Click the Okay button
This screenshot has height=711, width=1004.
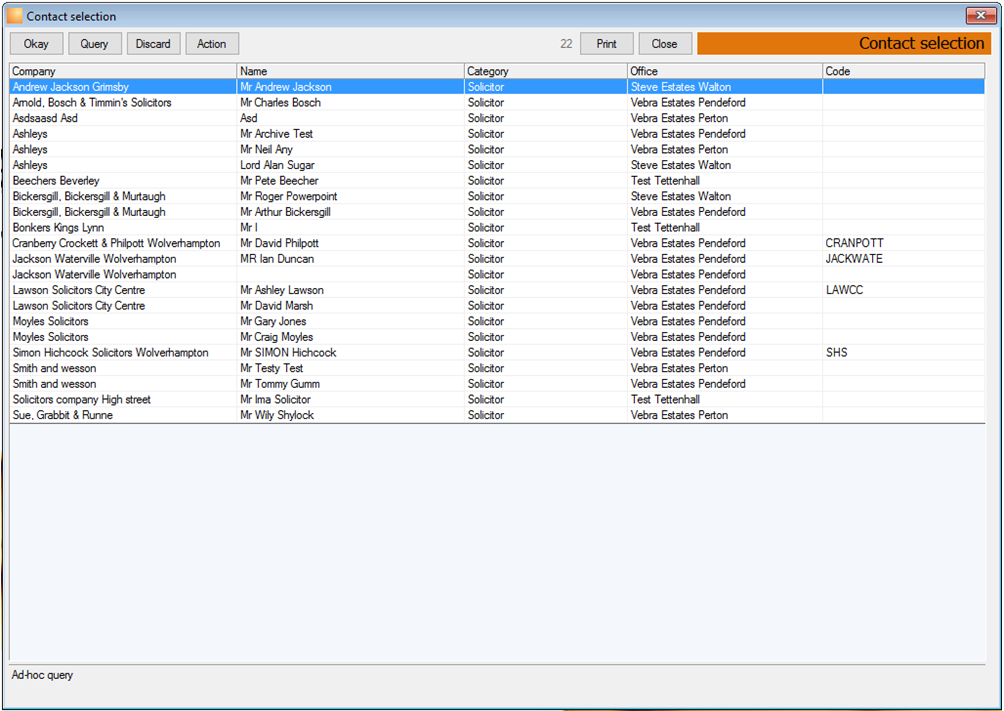[x=36, y=44]
